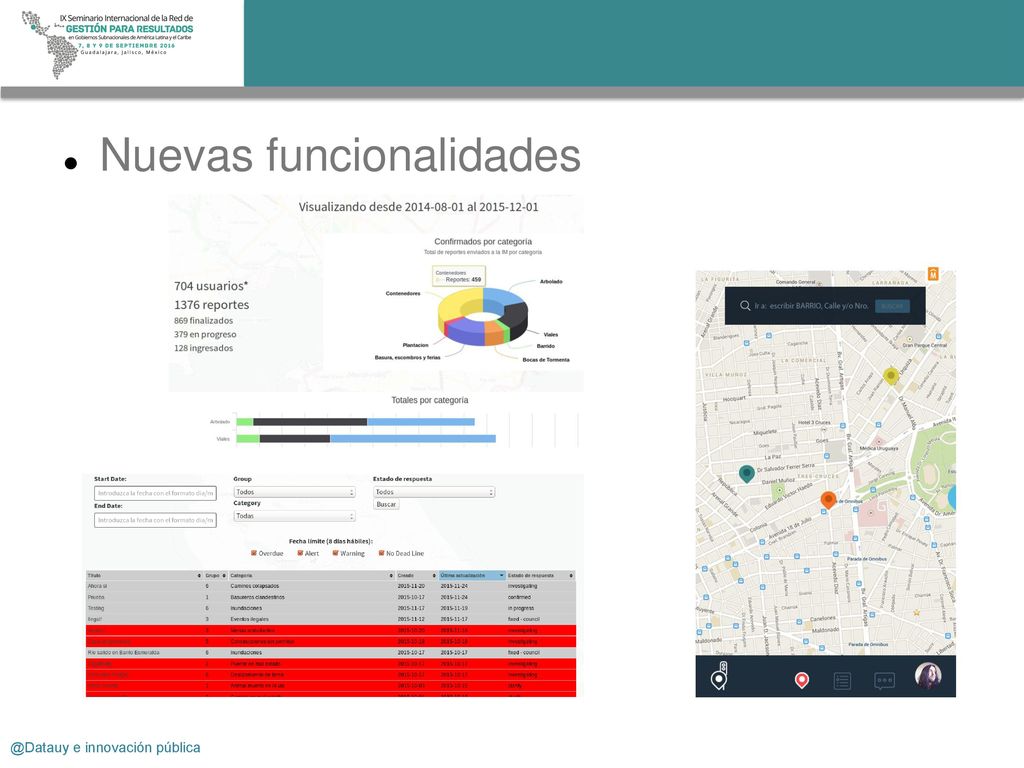1024x768 pixels.
Task: Click the '379 en progreso' count
Action: tap(205, 334)
